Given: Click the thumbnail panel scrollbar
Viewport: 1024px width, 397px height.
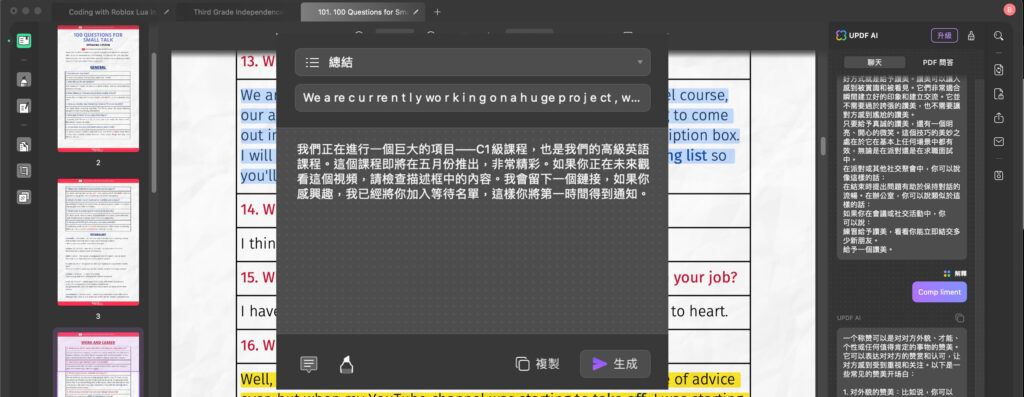Looking at the screenshot, I should pyautogui.click(x=153, y=122).
